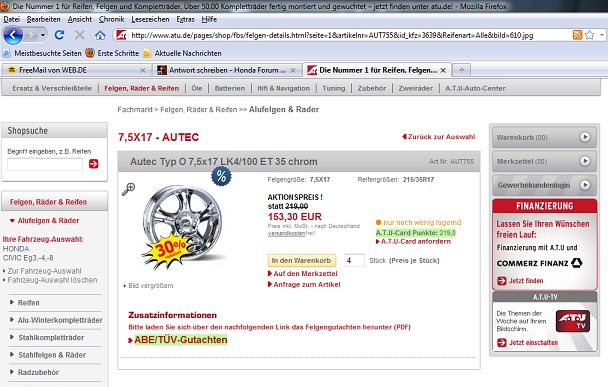This screenshot has height=387, width=608.
Task: Click the A.T.U site favicon in address bar
Action: [x=121, y=35]
